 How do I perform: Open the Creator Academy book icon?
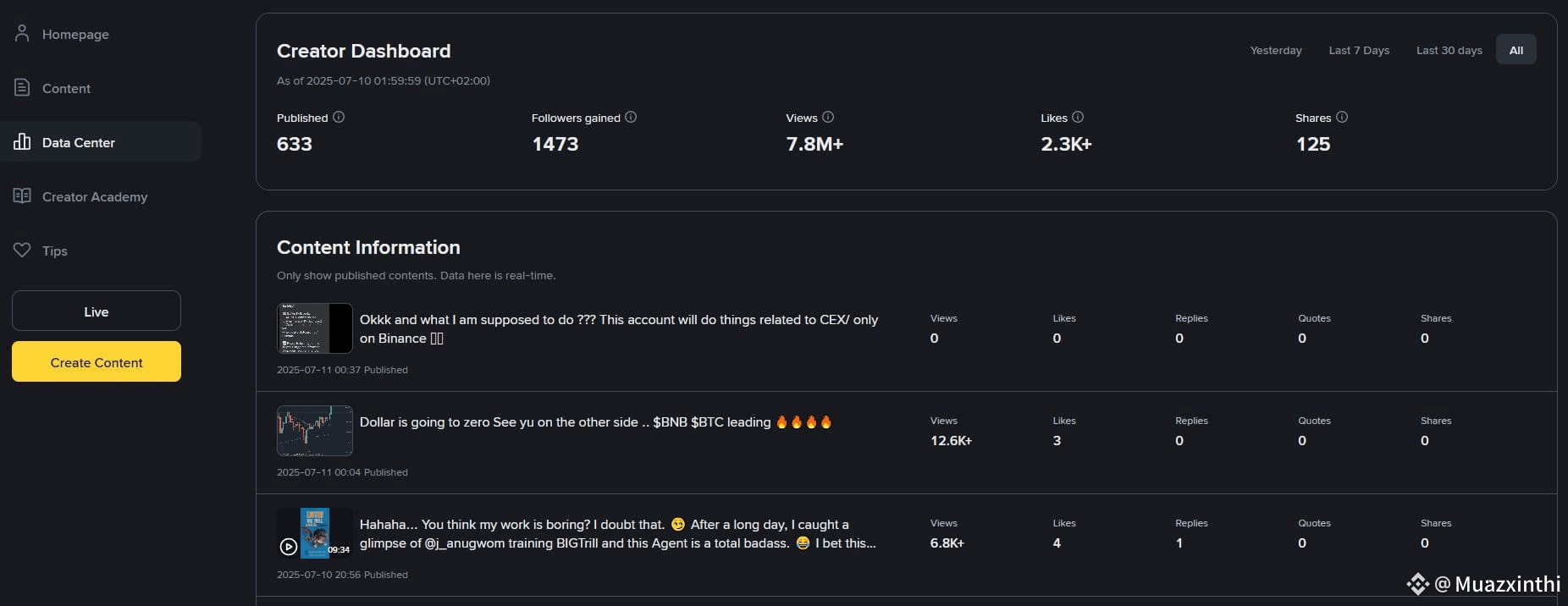pyautogui.click(x=23, y=196)
